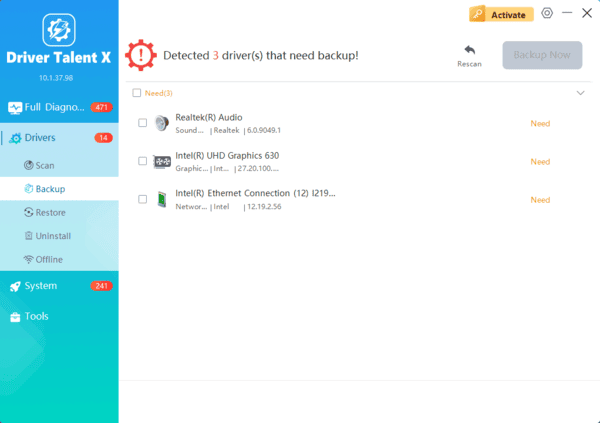Check the Realtek(R) Audio checkbox
Image resolution: width=600 pixels, height=423 pixels.
click(142, 123)
